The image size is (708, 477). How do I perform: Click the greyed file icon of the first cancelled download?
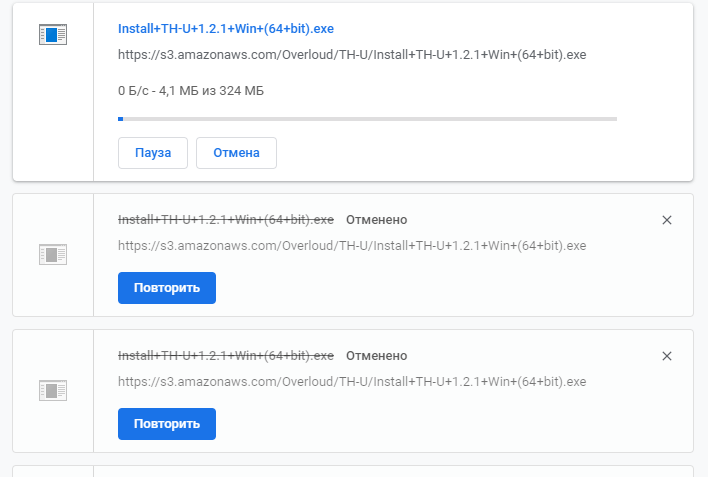[x=53, y=255]
